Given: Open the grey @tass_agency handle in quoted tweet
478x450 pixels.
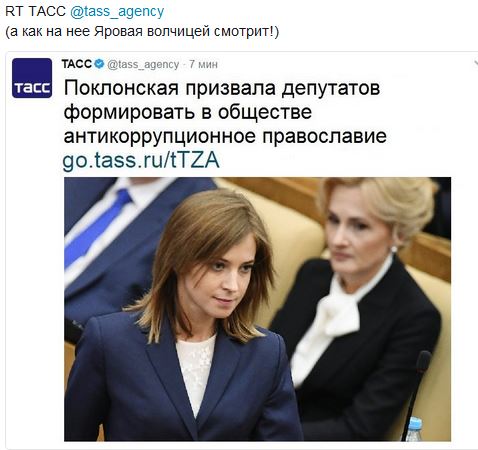Looking at the screenshot, I should [x=143, y=64].
